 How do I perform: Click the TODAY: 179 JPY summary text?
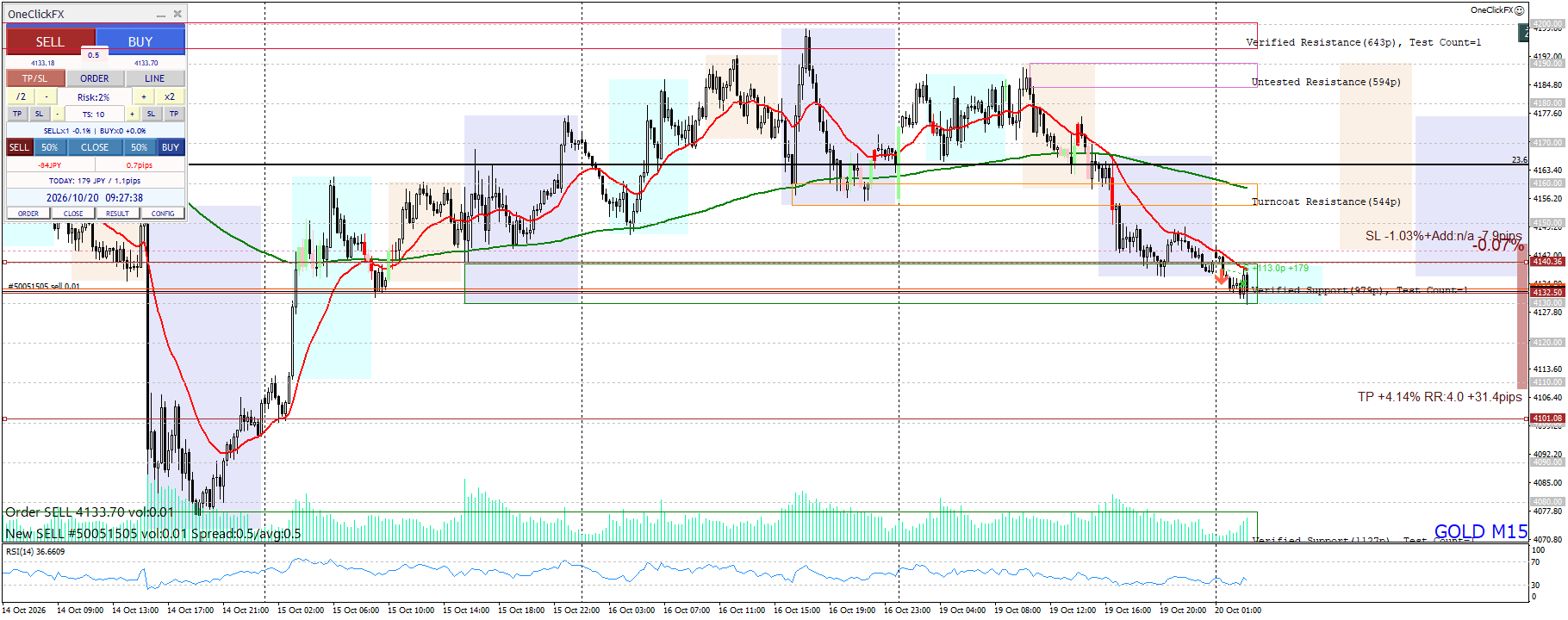click(x=95, y=181)
